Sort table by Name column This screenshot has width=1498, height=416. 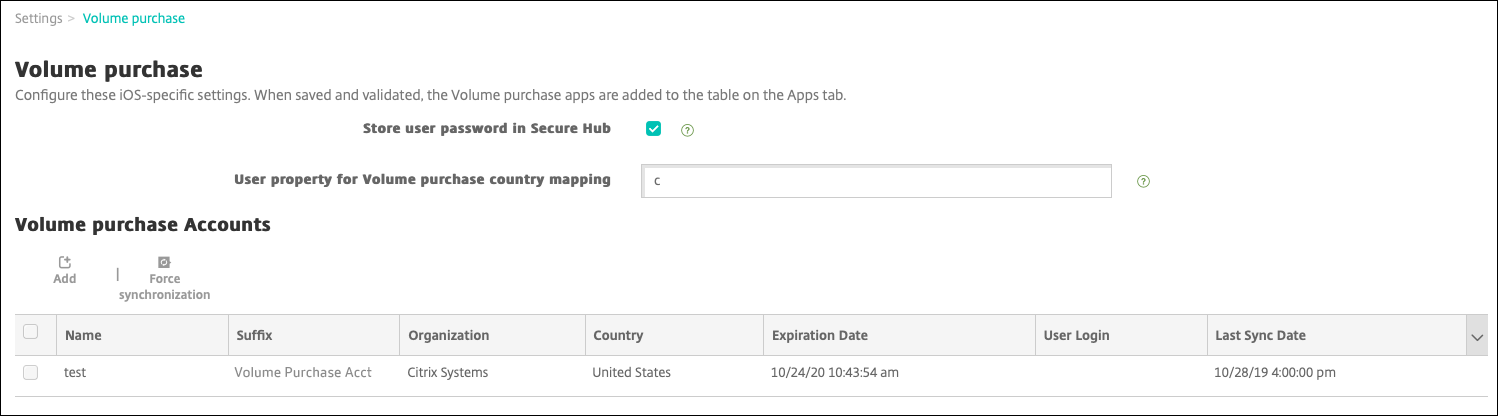[83, 336]
